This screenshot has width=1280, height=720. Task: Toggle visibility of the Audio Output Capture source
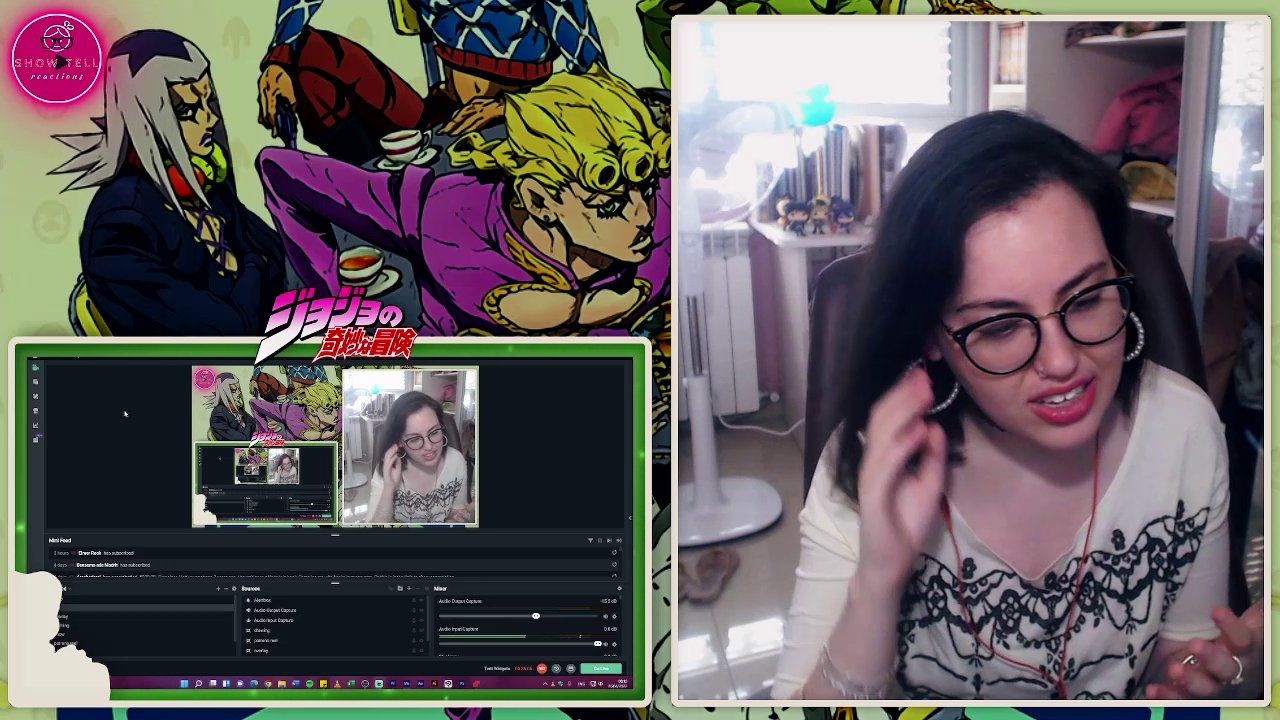[x=421, y=610]
